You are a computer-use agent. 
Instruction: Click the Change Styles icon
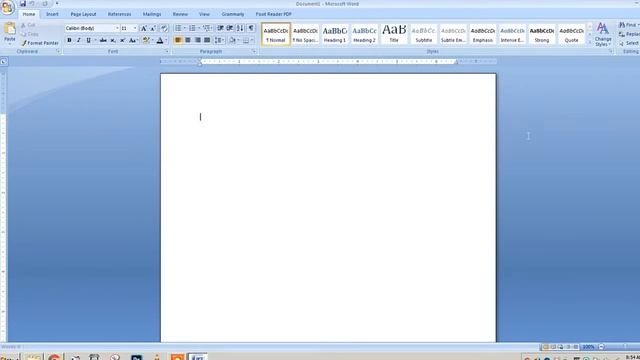[603, 34]
